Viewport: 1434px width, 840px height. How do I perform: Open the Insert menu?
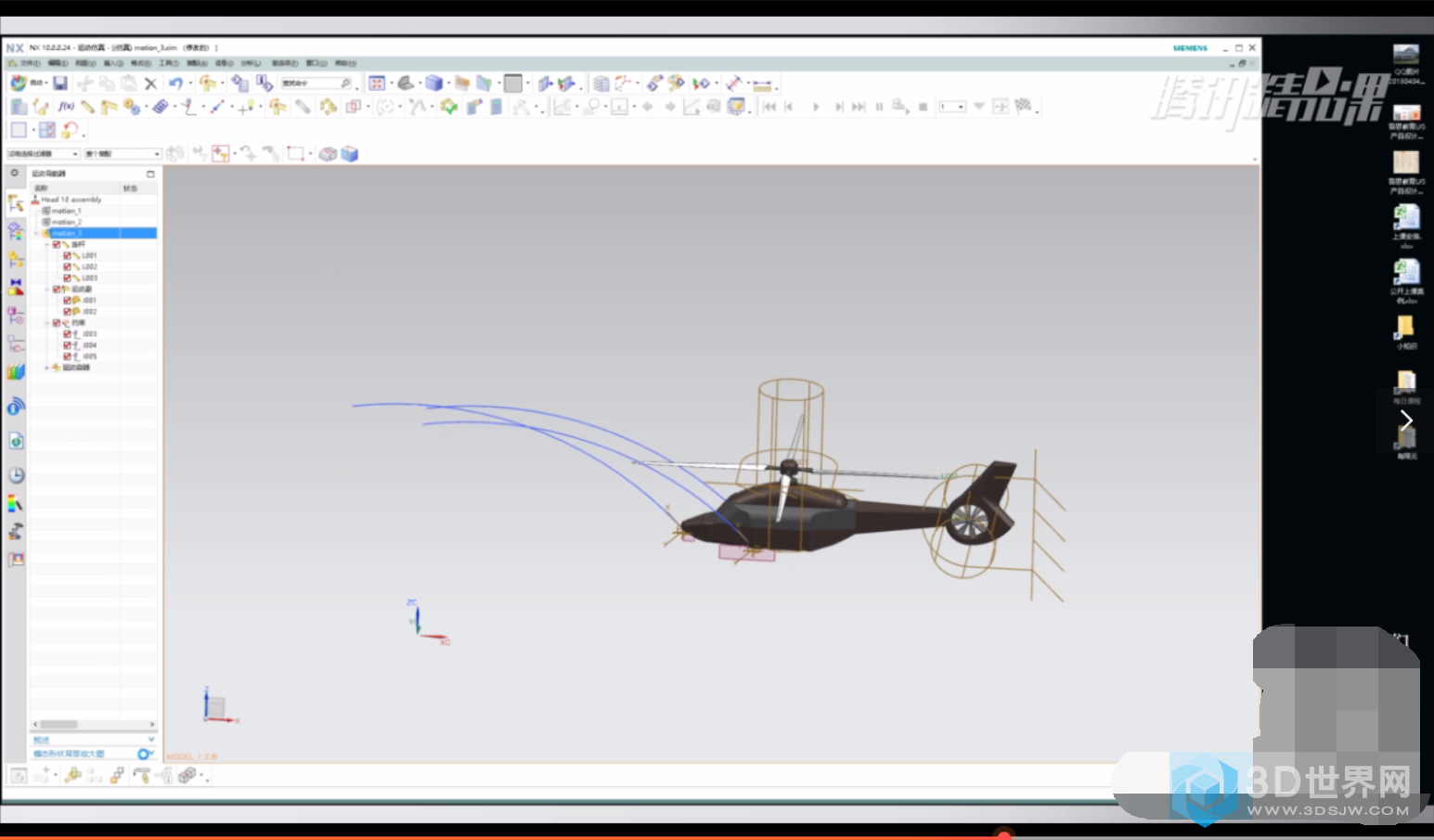(113, 63)
